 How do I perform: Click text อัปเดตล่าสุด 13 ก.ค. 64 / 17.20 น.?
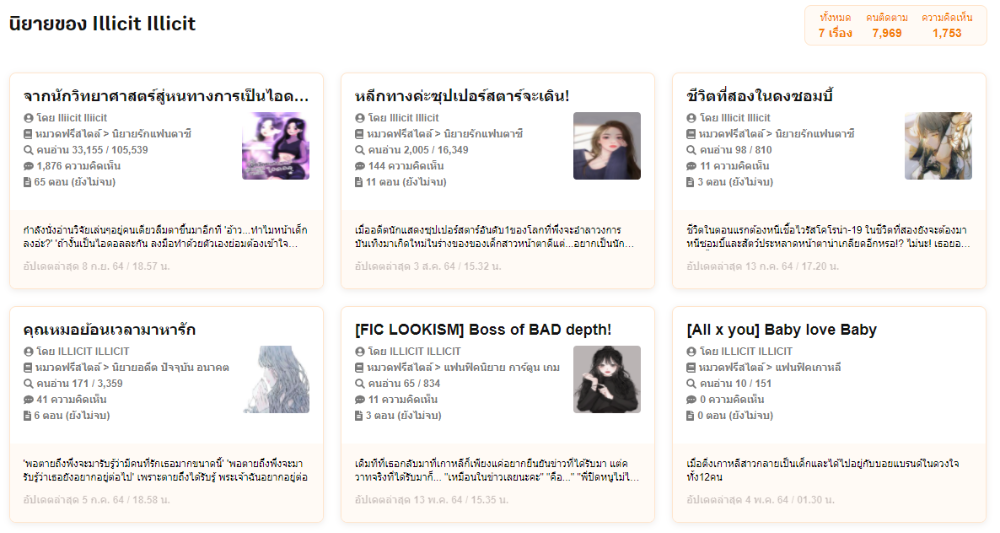point(763,266)
